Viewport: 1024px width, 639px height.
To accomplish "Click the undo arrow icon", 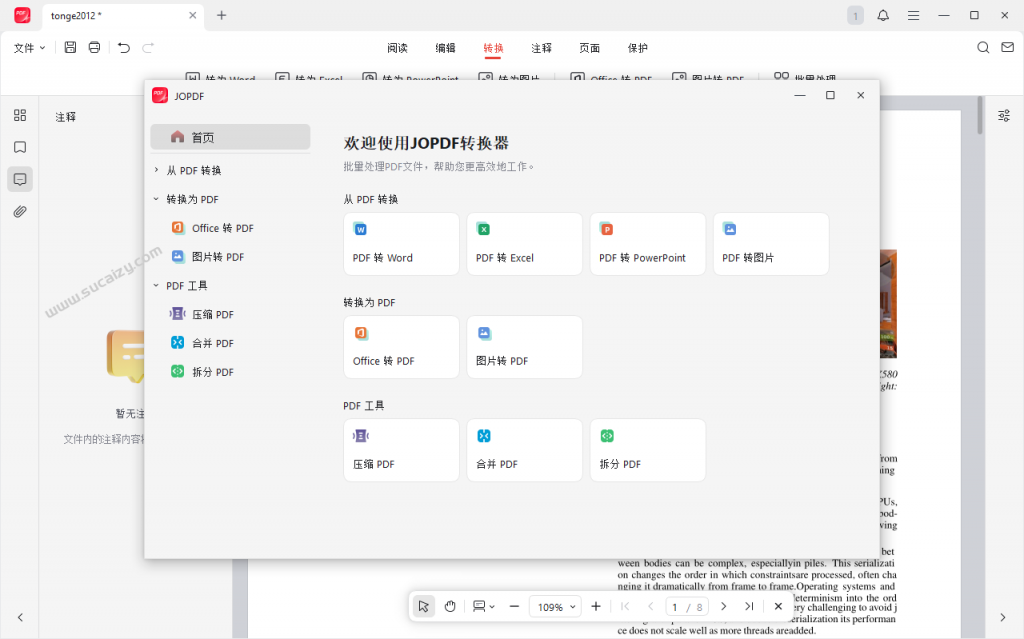I will 124,47.
